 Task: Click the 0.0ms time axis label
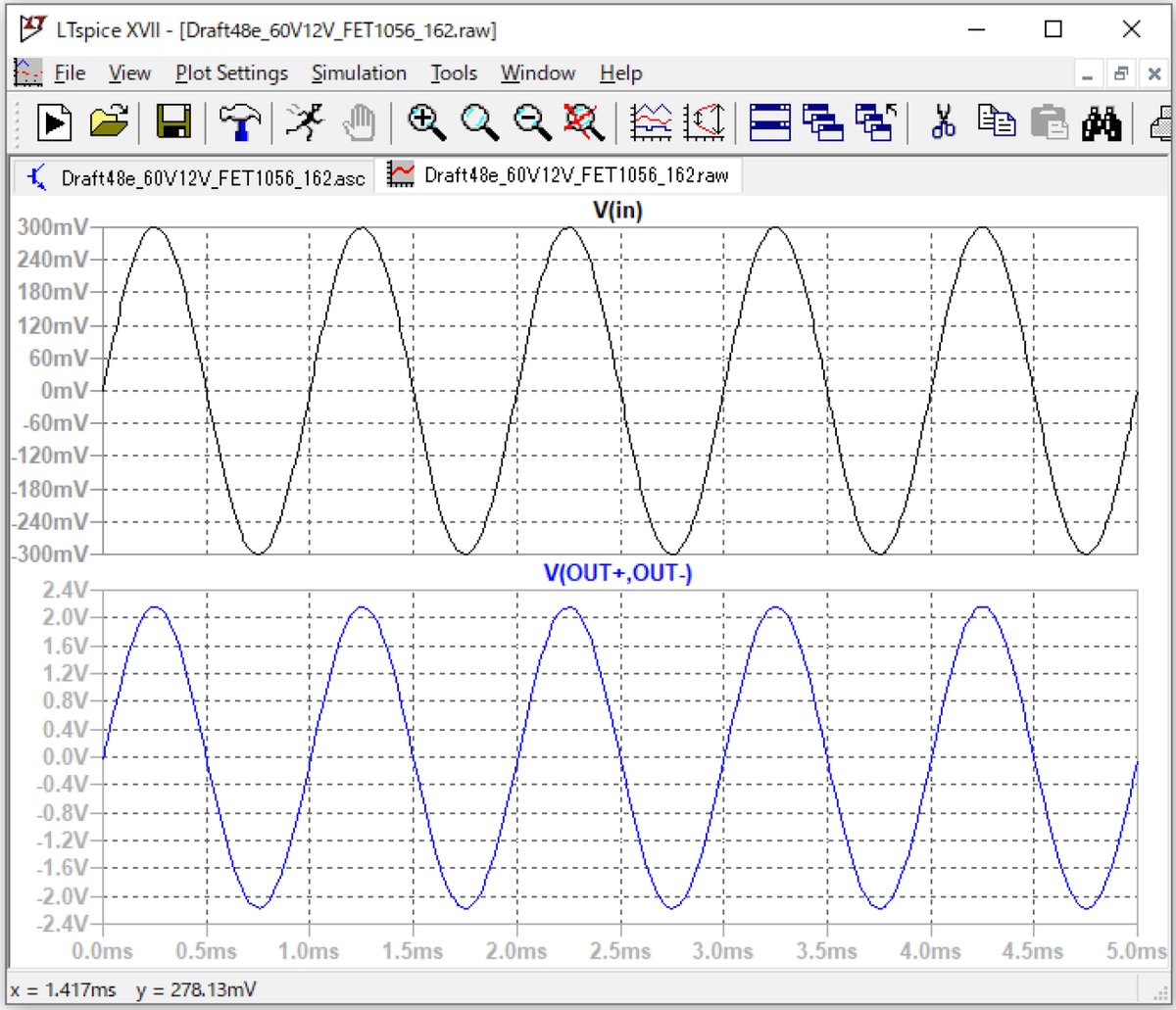[x=102, y=950]
